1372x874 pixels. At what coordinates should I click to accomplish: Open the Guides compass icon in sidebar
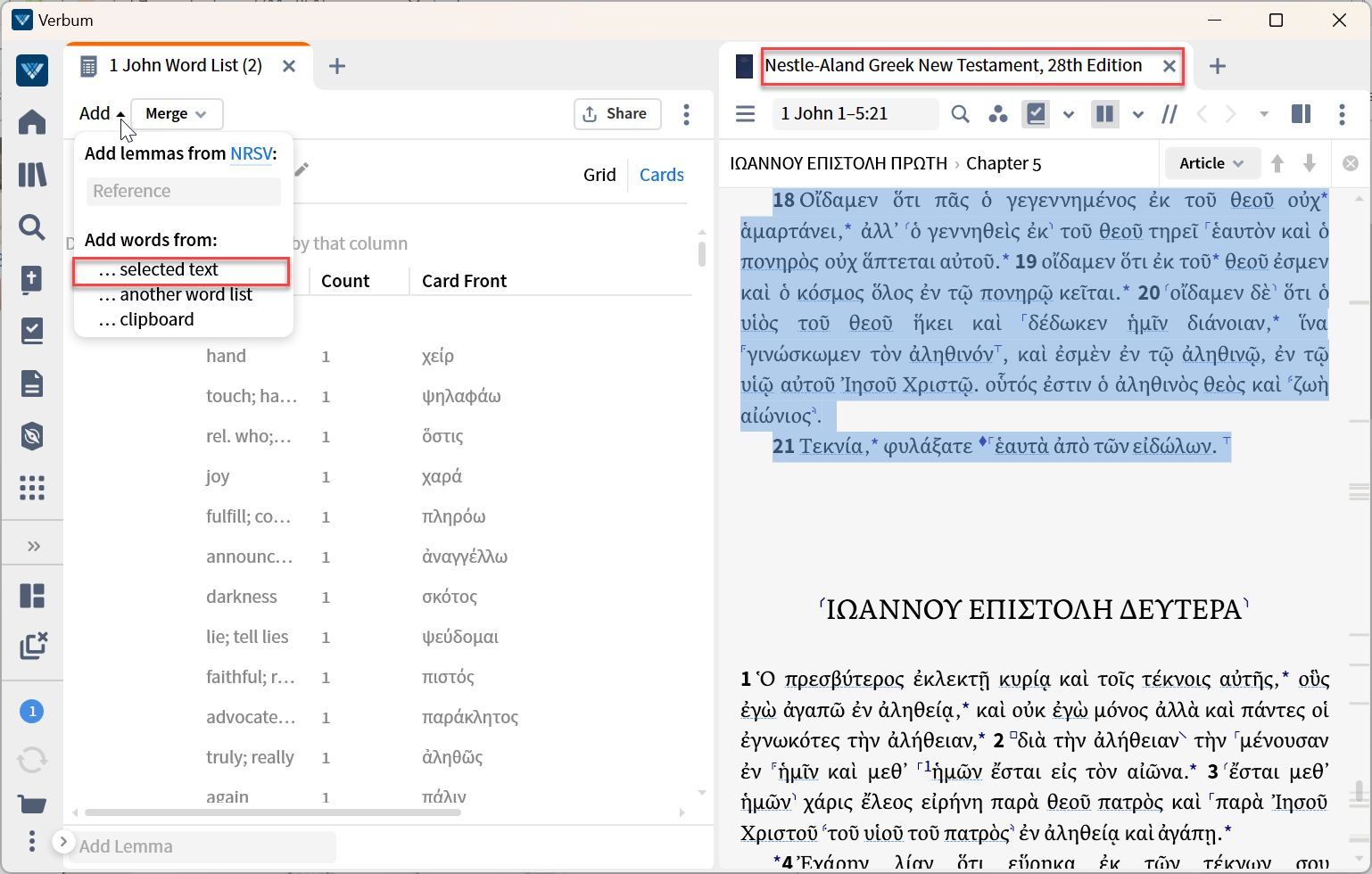(x=32, y=436)
